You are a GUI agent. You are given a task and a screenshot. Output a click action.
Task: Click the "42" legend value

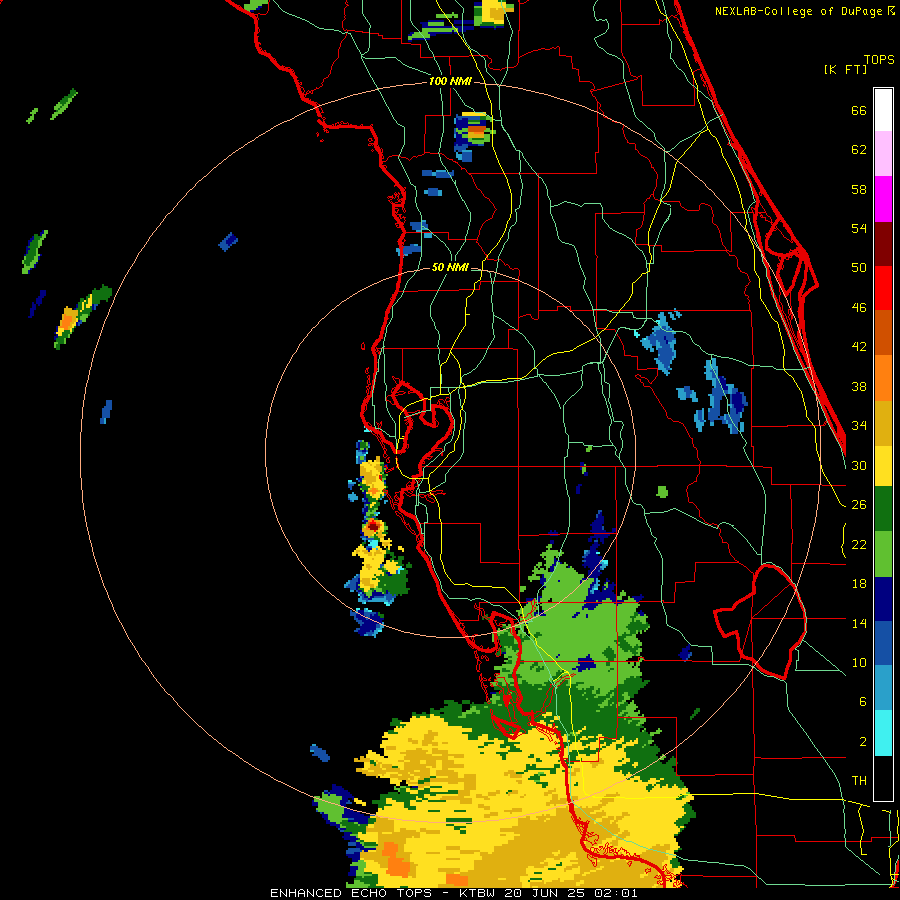coord(859,347)
